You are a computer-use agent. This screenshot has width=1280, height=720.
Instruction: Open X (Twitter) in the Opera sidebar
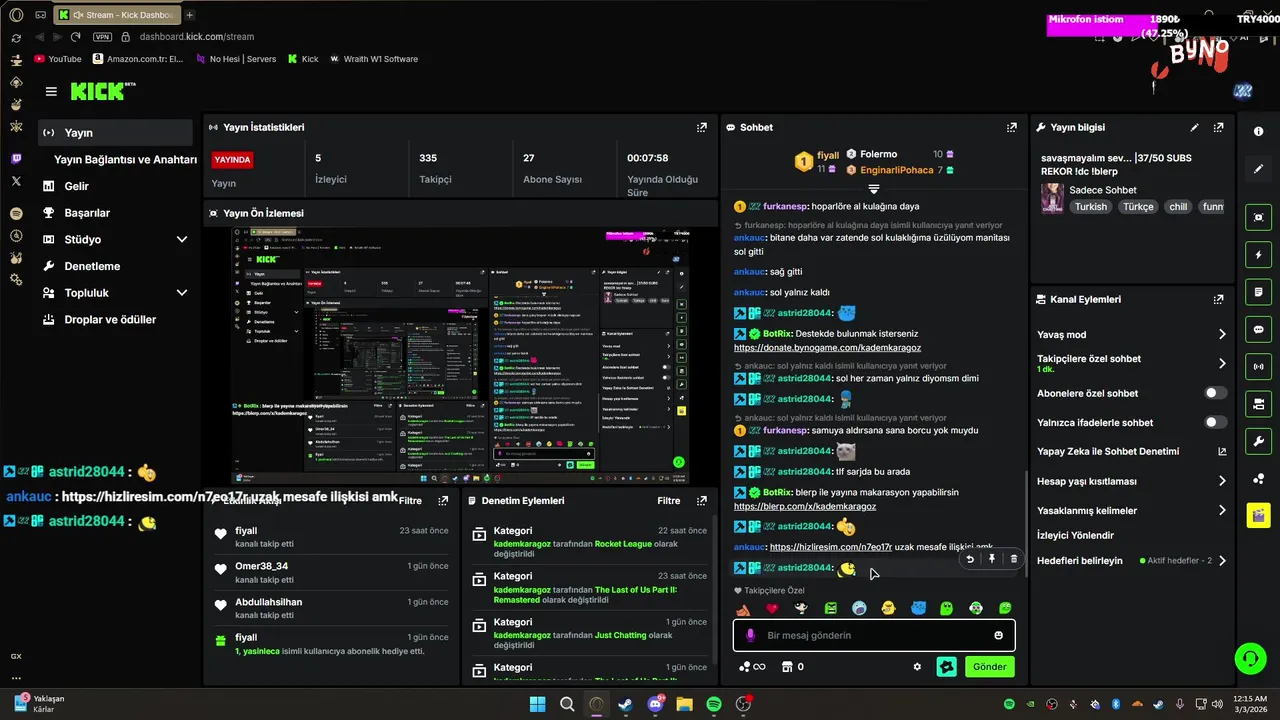coord(16,181)
